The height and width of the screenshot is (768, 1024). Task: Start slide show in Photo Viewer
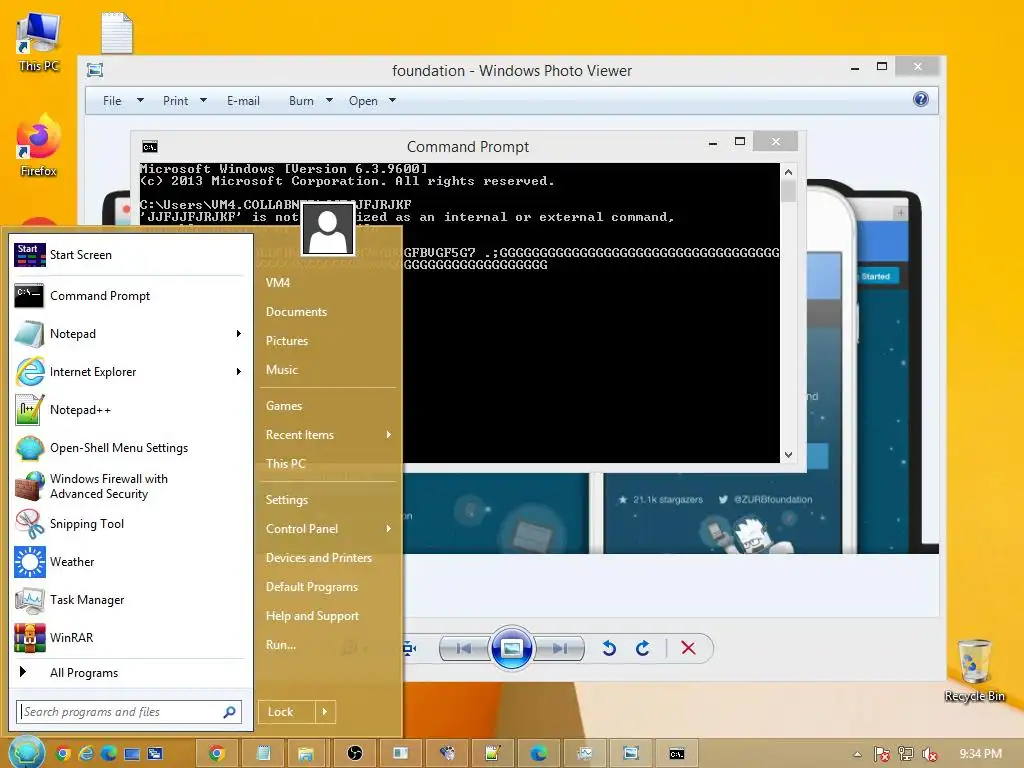tap(511, 648)
